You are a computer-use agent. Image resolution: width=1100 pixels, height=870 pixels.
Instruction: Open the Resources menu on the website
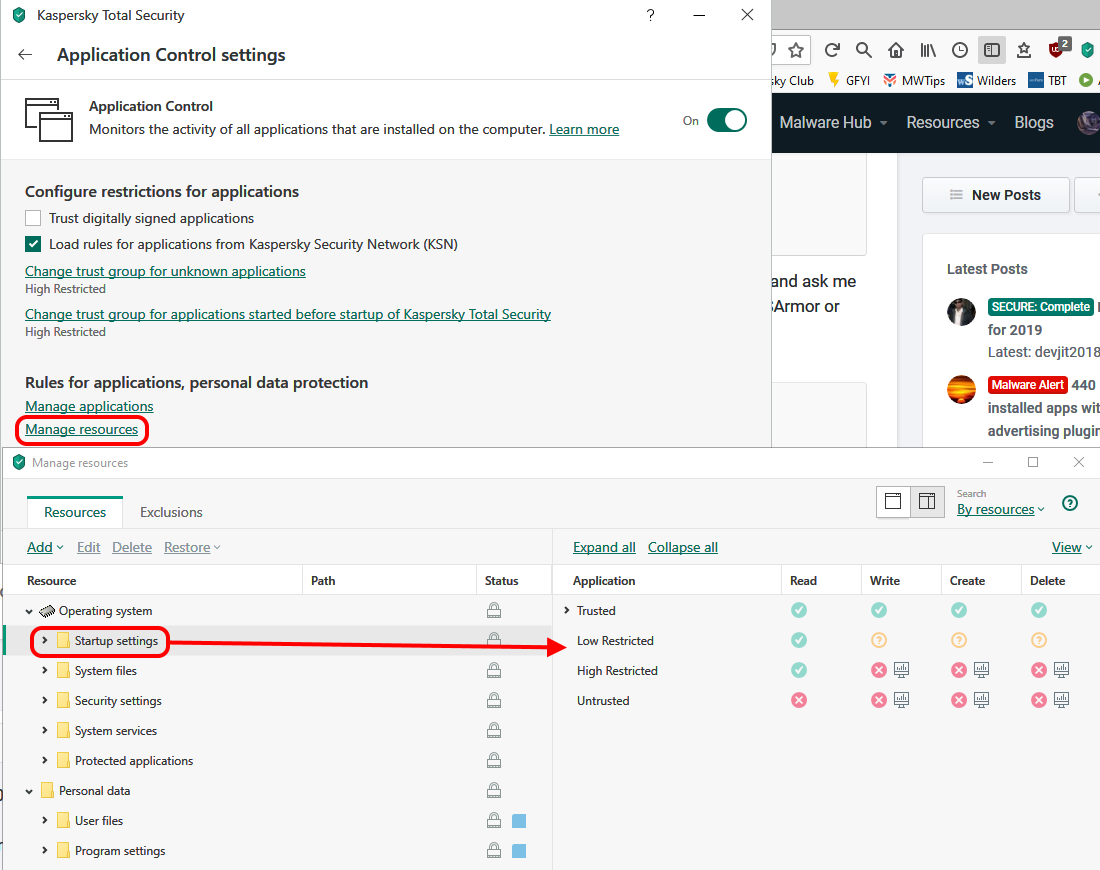point(951,122)
